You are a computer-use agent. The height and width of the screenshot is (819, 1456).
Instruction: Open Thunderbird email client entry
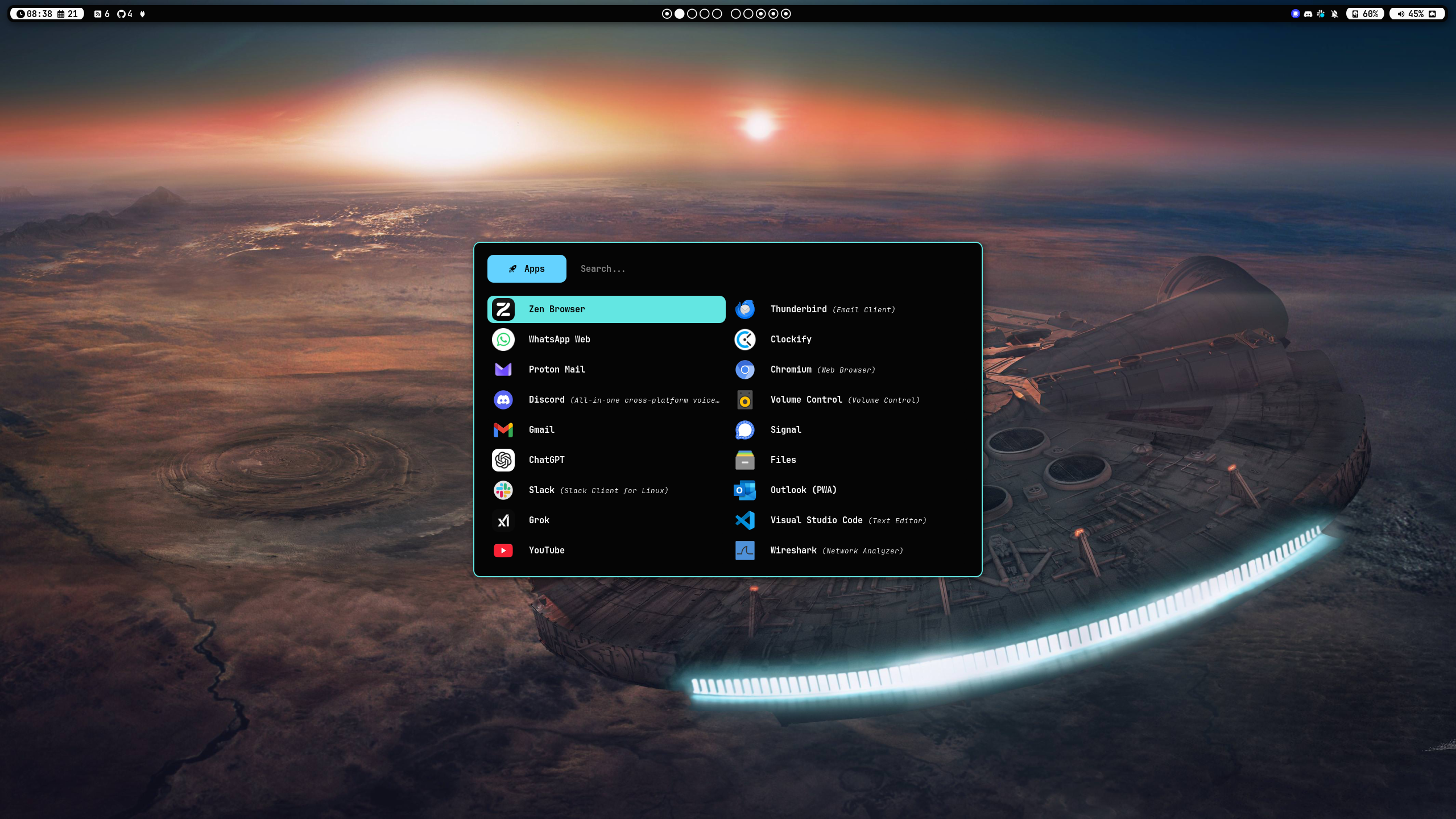(x=849, y=309)
